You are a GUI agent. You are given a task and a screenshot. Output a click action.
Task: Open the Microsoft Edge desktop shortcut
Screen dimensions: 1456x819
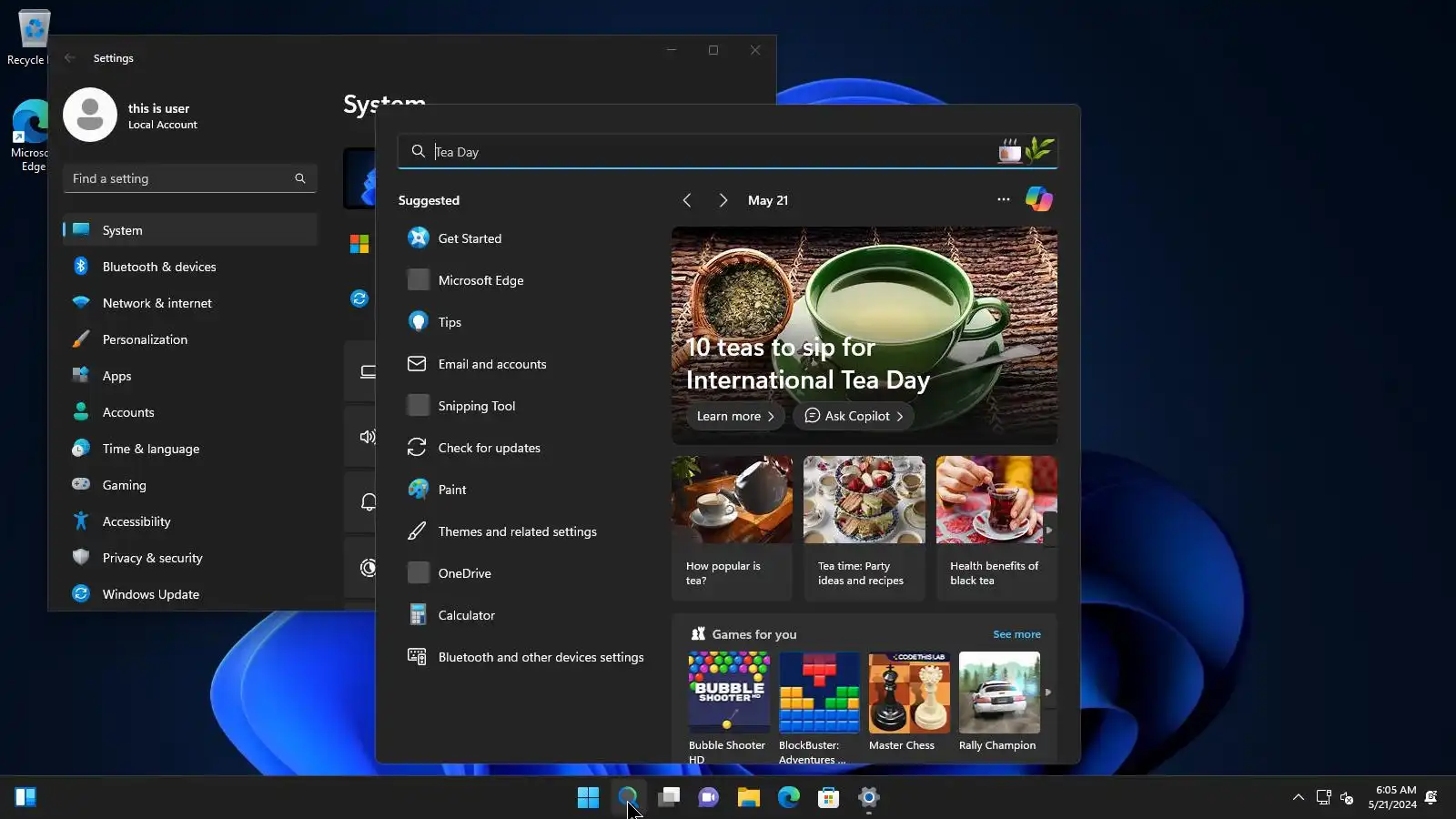point(30,135)
